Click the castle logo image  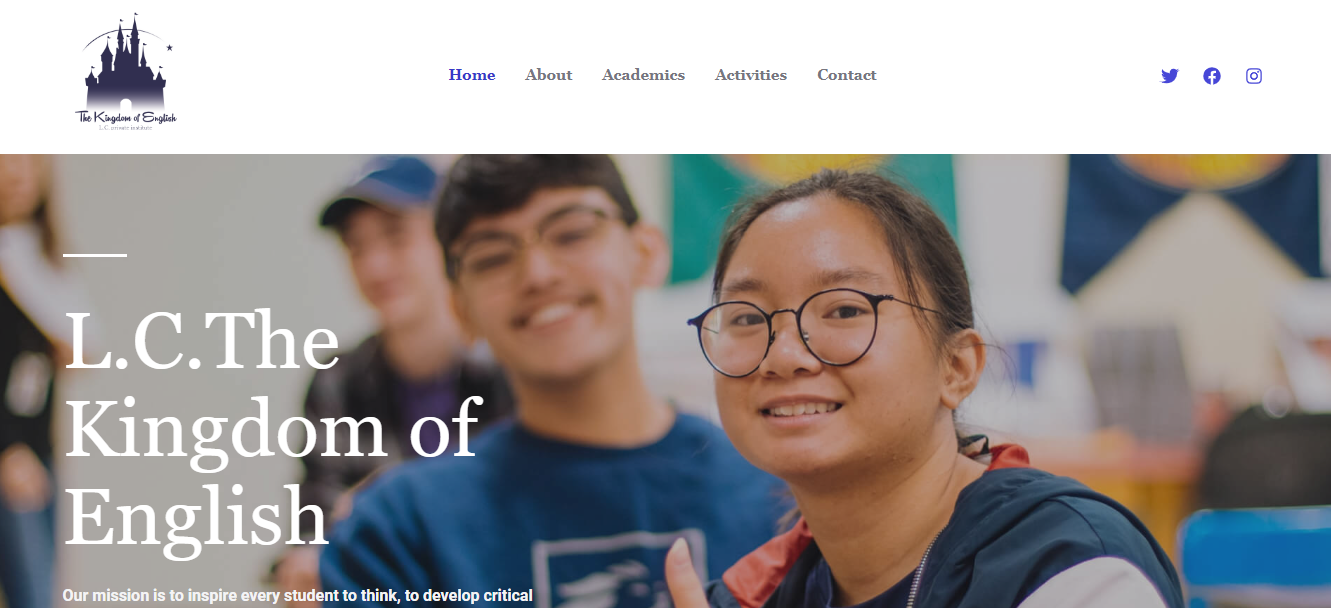[126, 76]
